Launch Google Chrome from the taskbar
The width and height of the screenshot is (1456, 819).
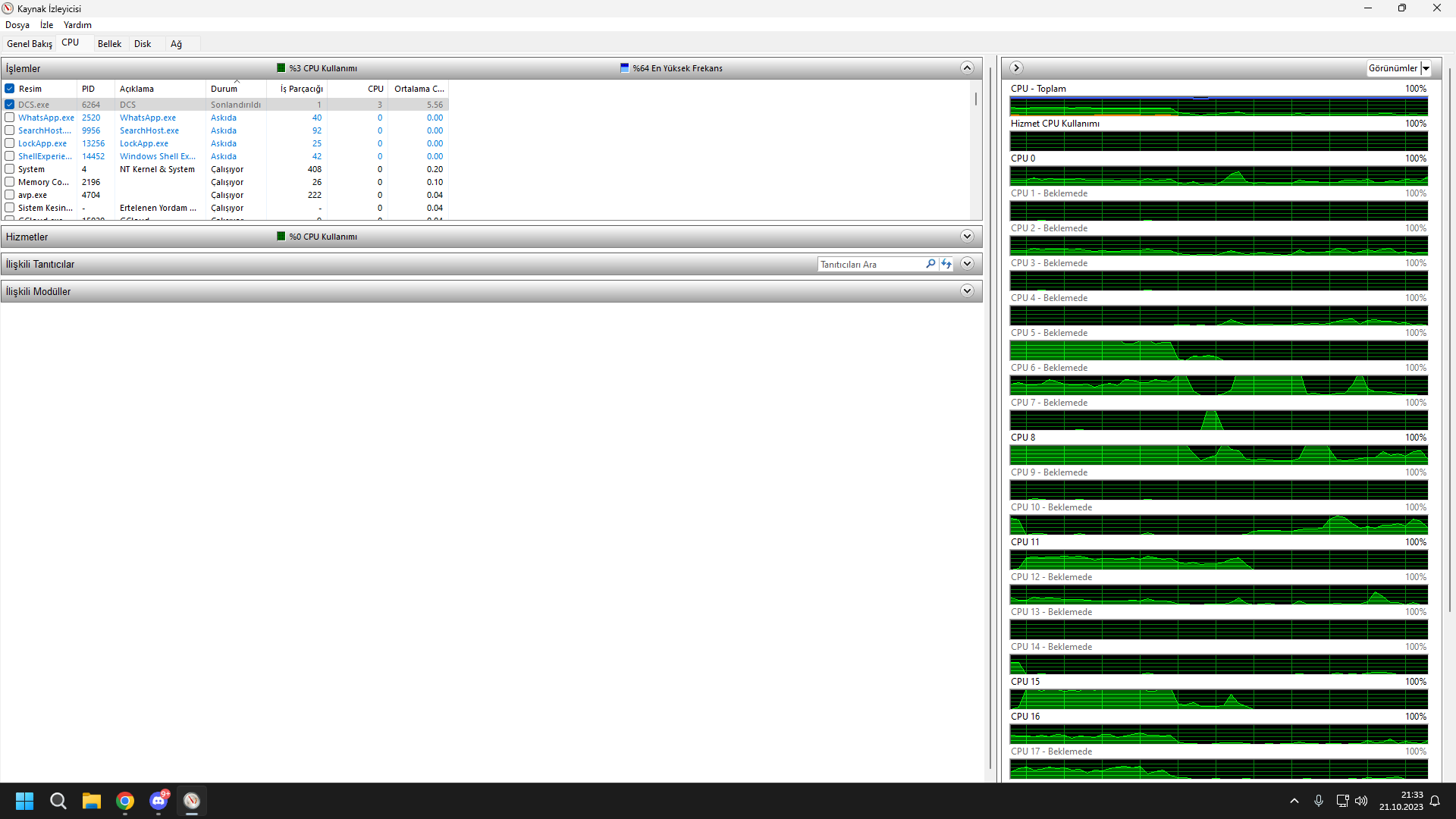125,801
